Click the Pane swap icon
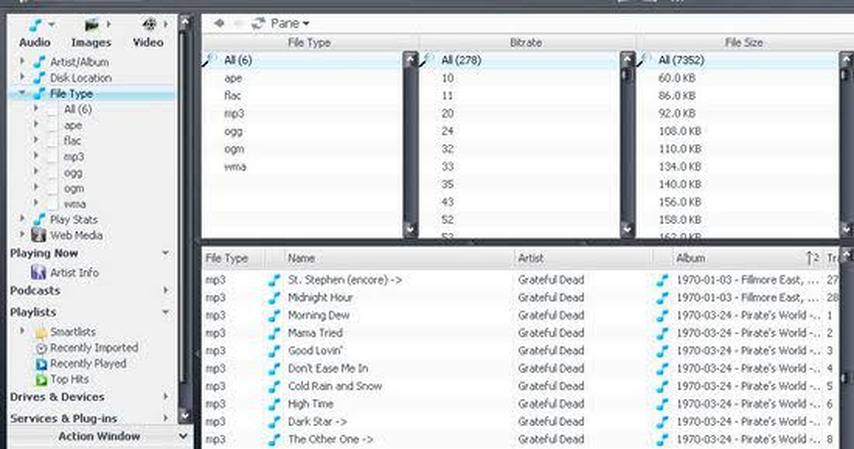854x449 pixels. pyautogui.click(x=258, y=23)
